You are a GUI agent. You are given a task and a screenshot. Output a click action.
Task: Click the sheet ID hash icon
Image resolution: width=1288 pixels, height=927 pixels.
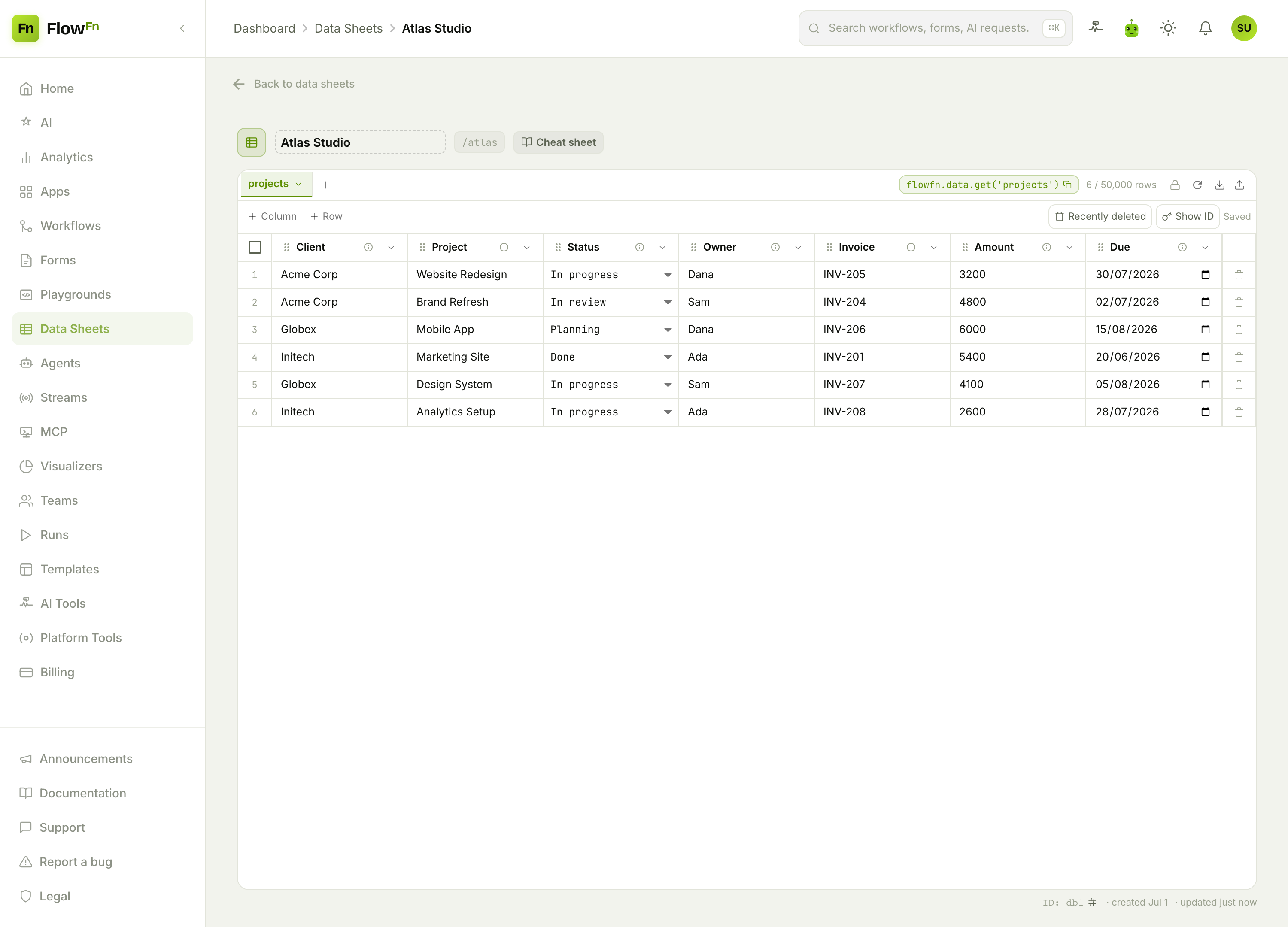(x=1091, y=902)
